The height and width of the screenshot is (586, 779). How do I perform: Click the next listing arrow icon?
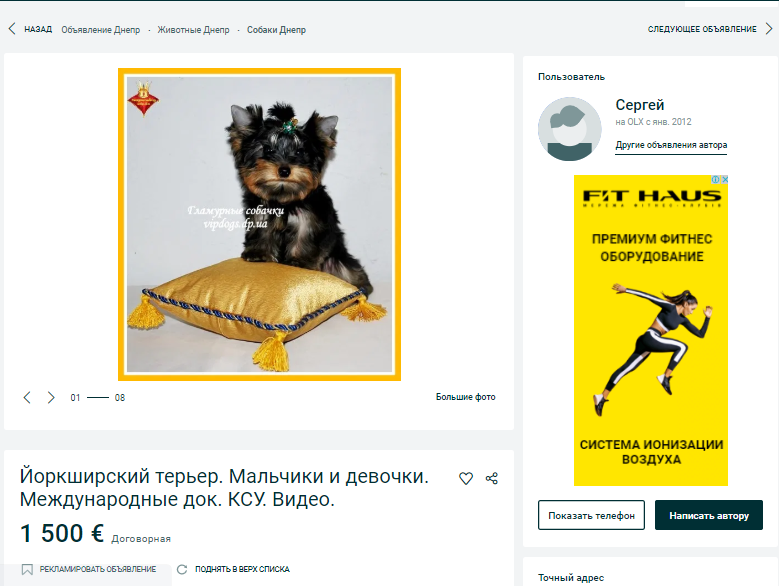[x=769, y=29]
